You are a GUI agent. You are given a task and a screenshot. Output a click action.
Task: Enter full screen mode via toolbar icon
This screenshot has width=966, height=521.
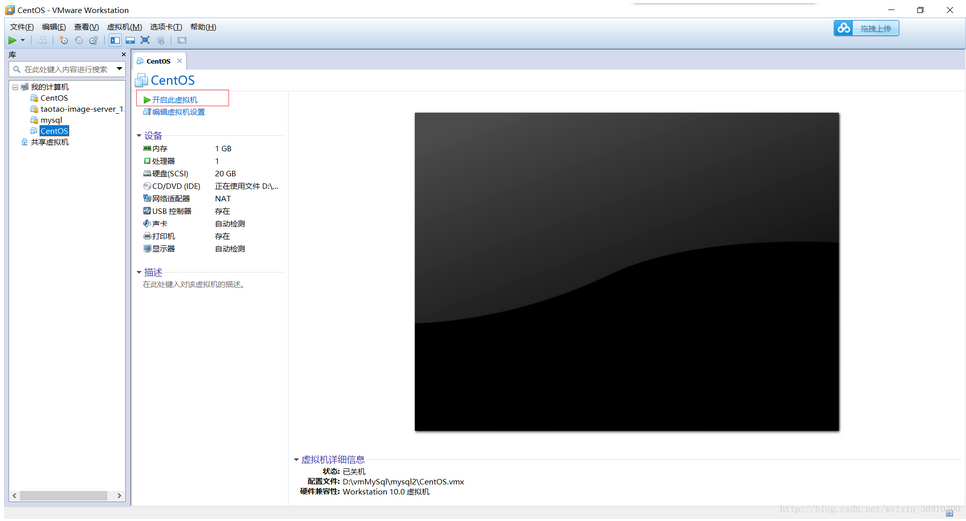(x=145, y=40)
